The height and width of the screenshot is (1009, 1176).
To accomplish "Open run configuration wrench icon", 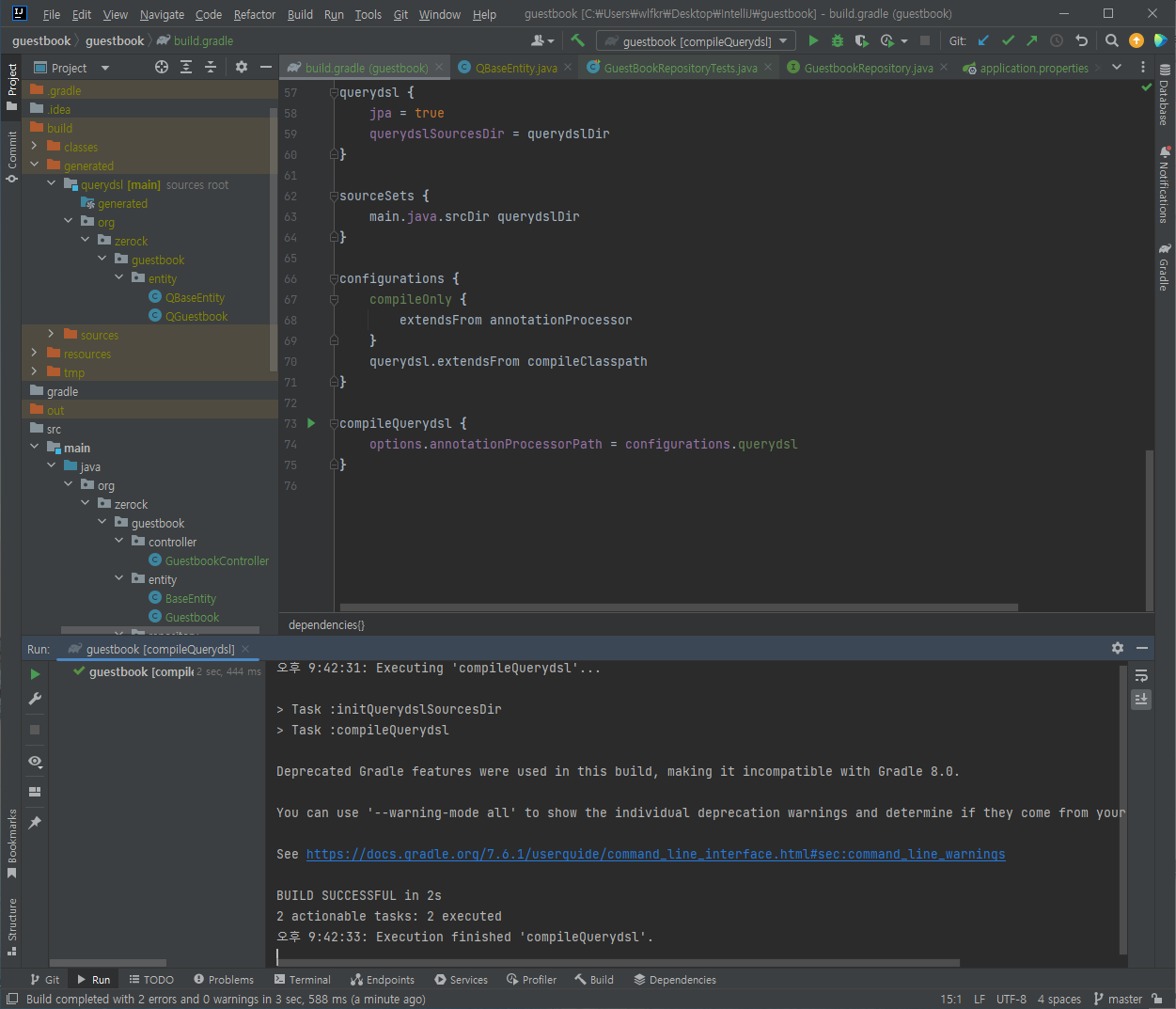I will tap(35, 699).
